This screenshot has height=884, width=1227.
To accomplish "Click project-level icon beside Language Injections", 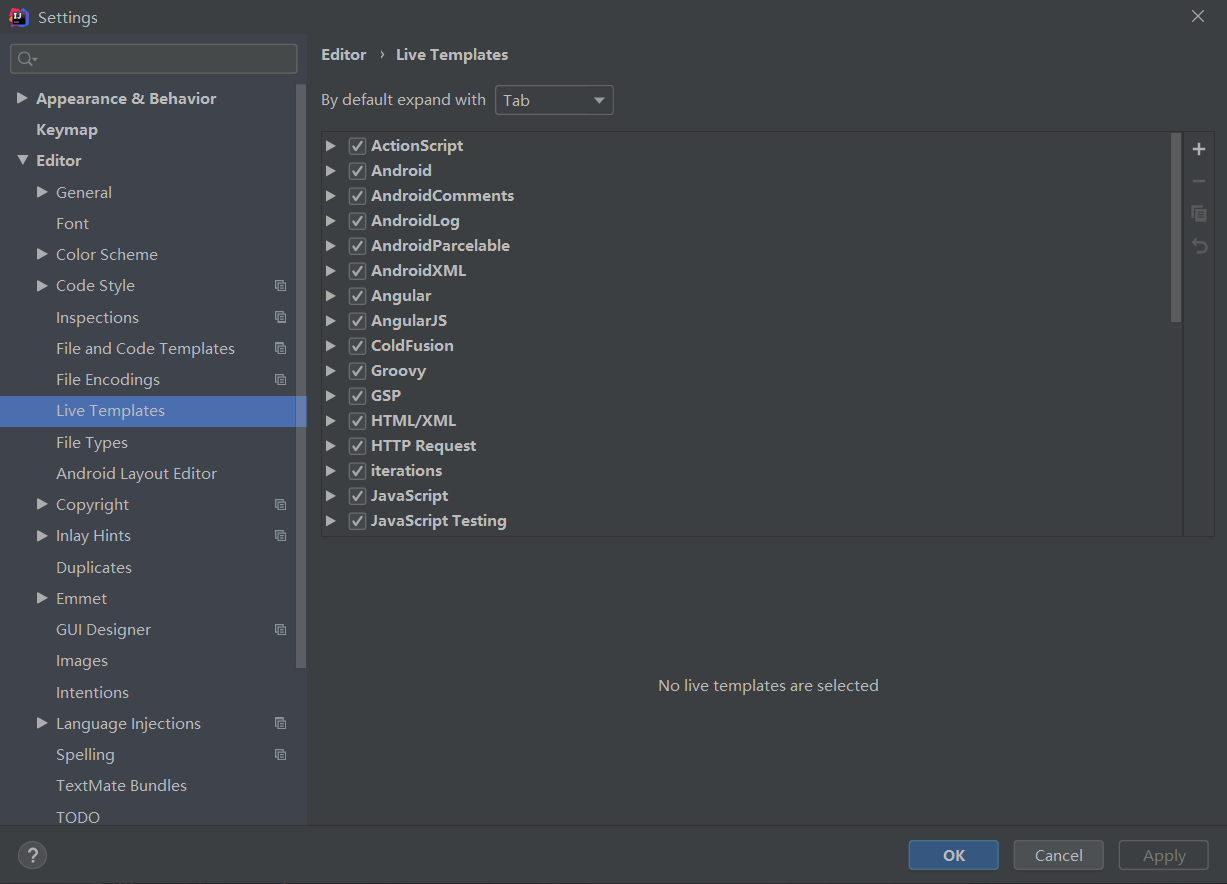I will point(280,723).
